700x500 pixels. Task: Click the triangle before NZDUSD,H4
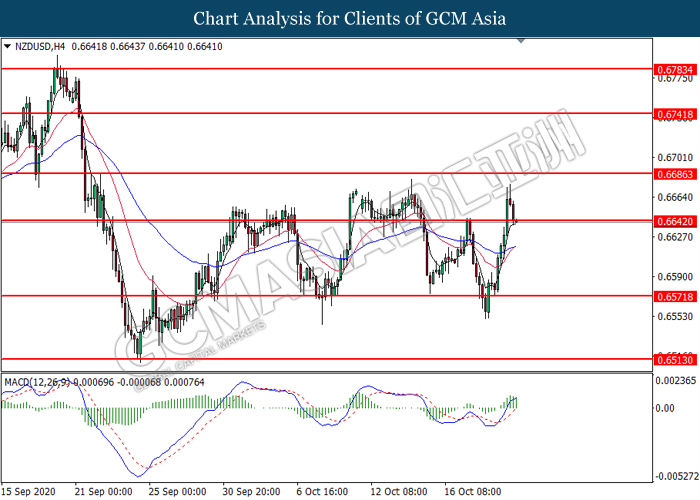(x=7, y=46)
